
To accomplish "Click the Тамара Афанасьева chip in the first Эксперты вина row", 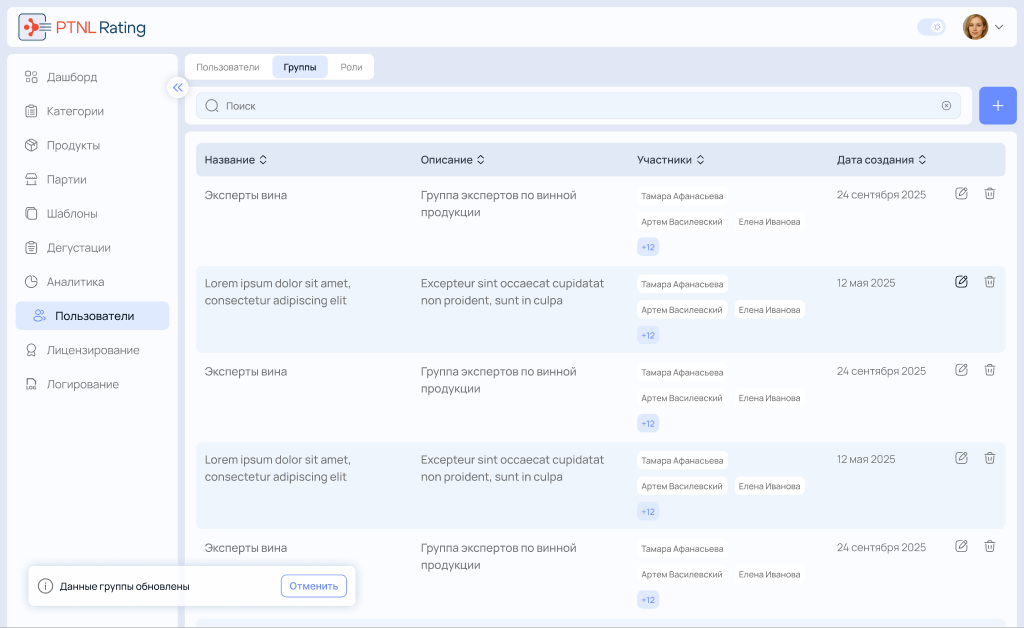I will pyautogui.click(x=682, y=196).
